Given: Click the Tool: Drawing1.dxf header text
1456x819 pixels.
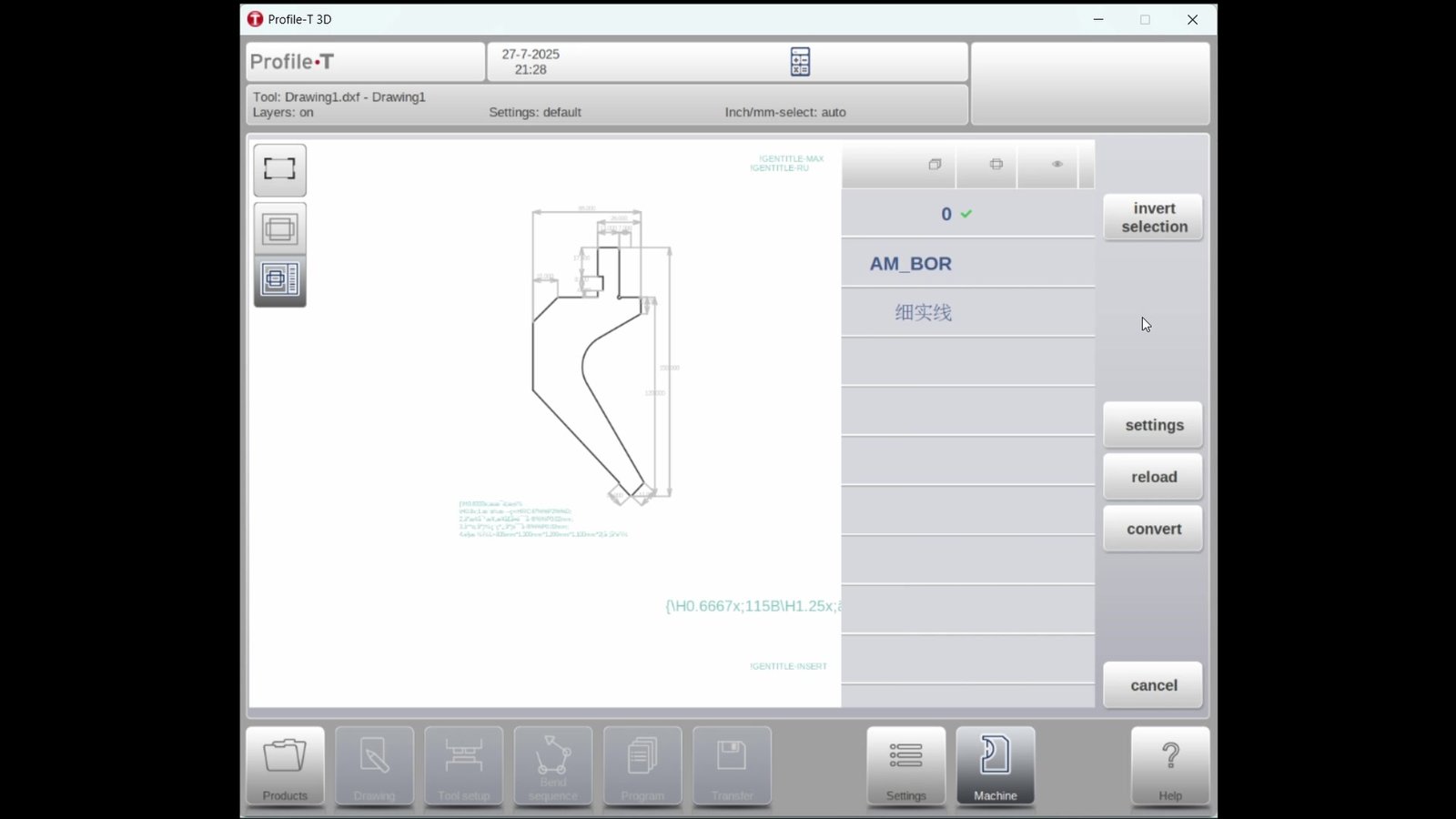Looking at the screenshot, I should click(339, 97).
